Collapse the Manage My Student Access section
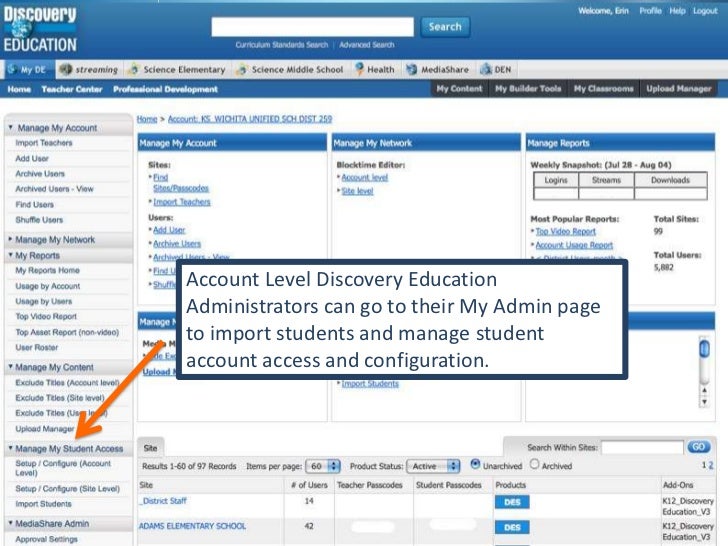 point(10,448)
